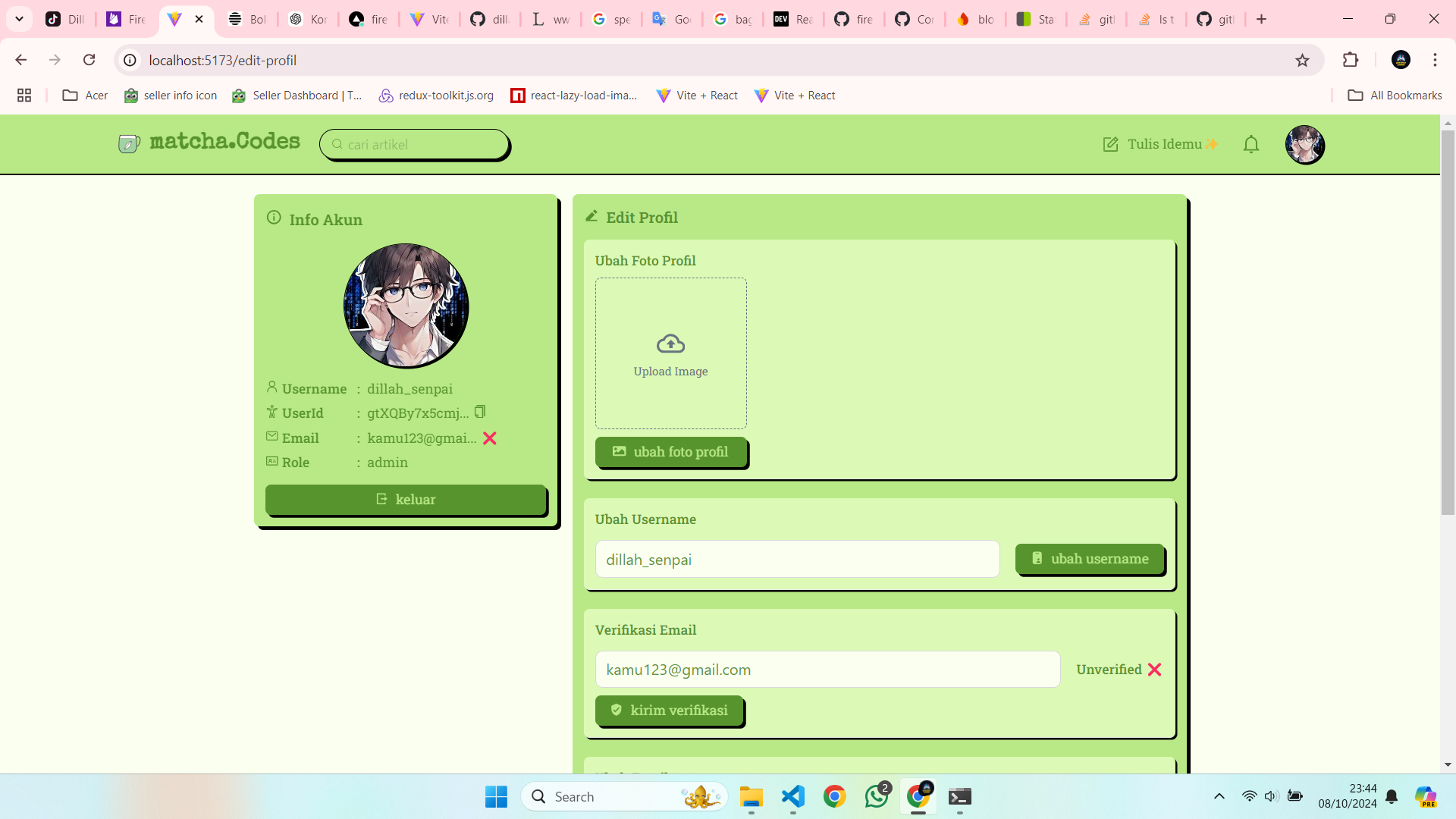Click the copy icon next to UserId
The image size is (1456, 819).
point(481,412)
